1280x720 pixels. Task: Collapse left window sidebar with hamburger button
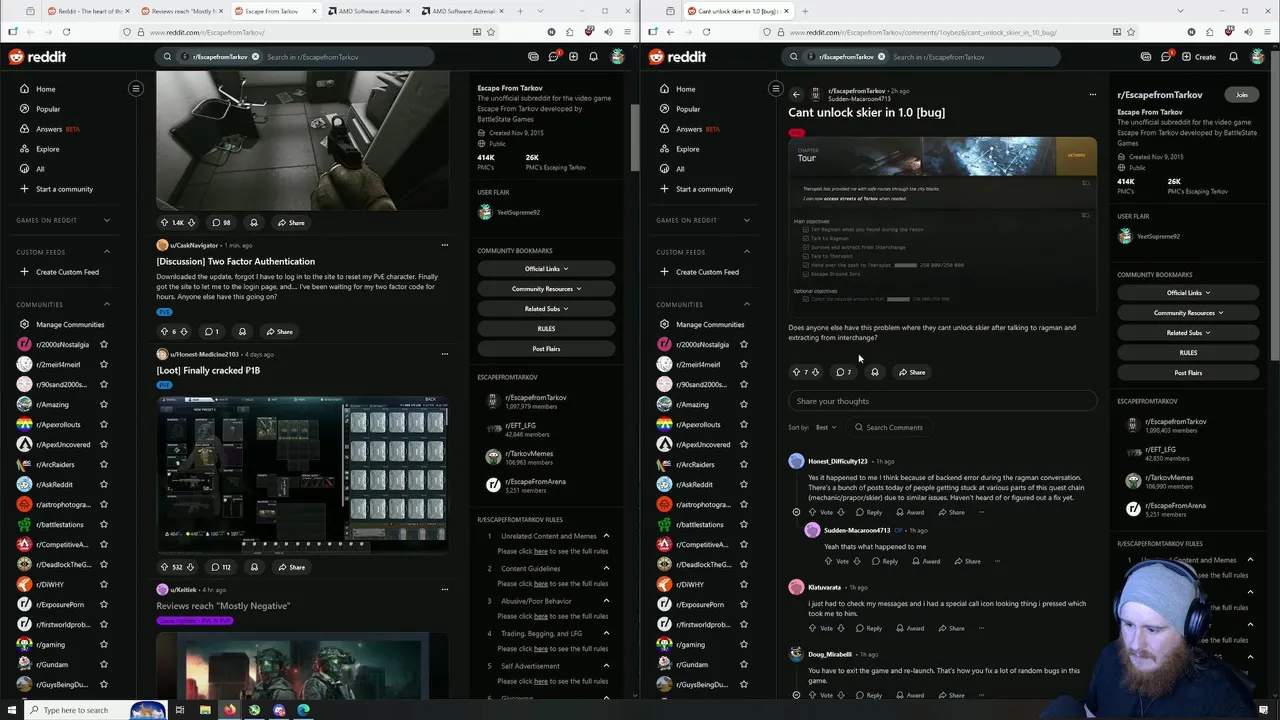click(136, 89)
